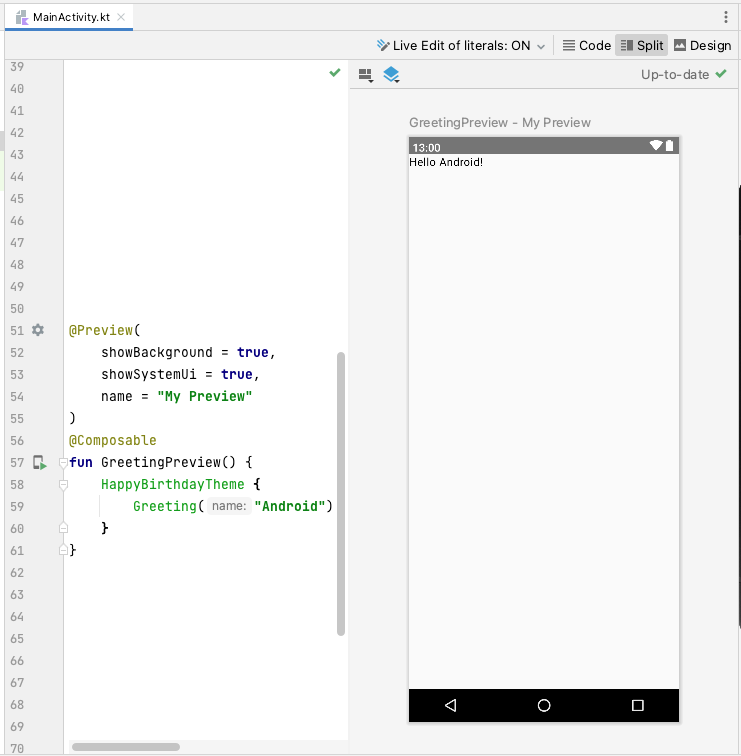
Task: Click the Up-to-date preview status
Action: pyautogui.click(x=683, y=75)
